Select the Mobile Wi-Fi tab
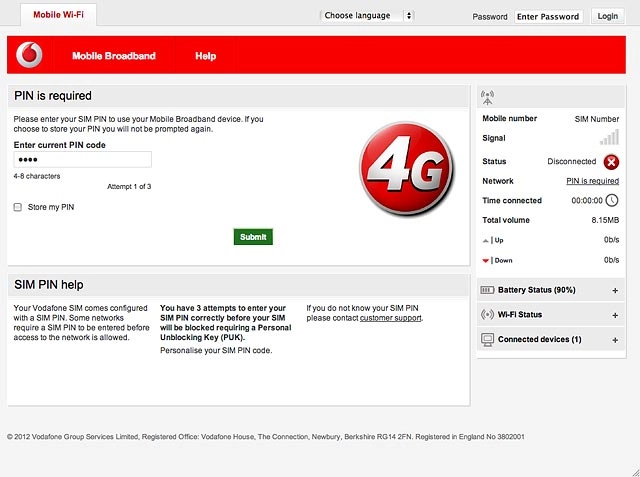This screenshot has height=477, width=640. click(x=58, y=15)
